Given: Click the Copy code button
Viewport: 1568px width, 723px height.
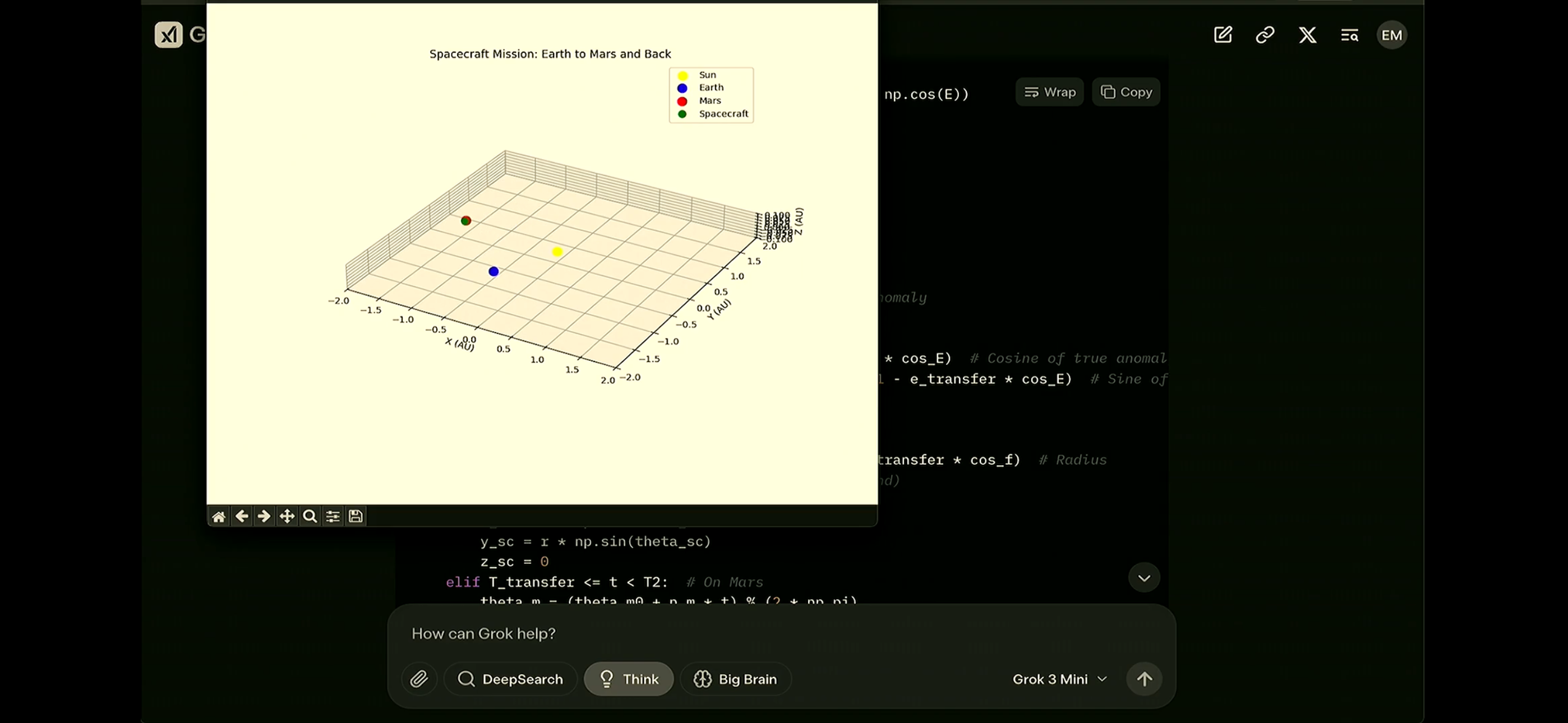Looking at the screenshot, I should (1126, 92).
